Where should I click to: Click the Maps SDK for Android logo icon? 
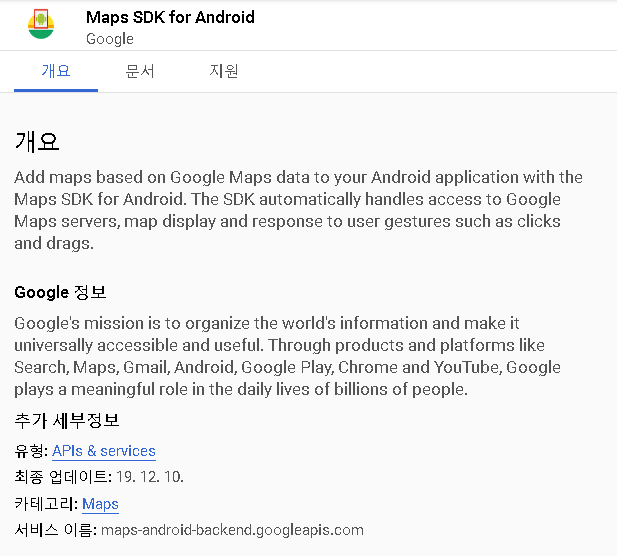coord(41,24)
